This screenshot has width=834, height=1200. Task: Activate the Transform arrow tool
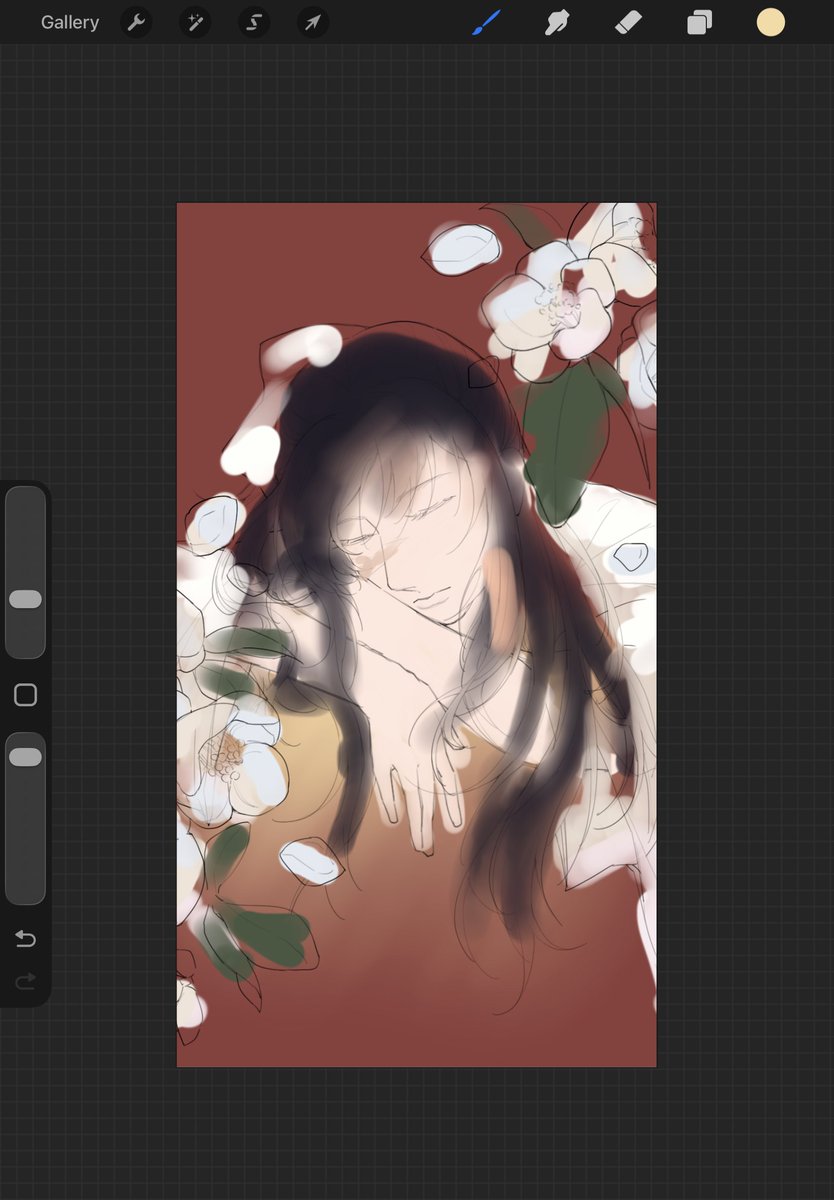[313, 22]
